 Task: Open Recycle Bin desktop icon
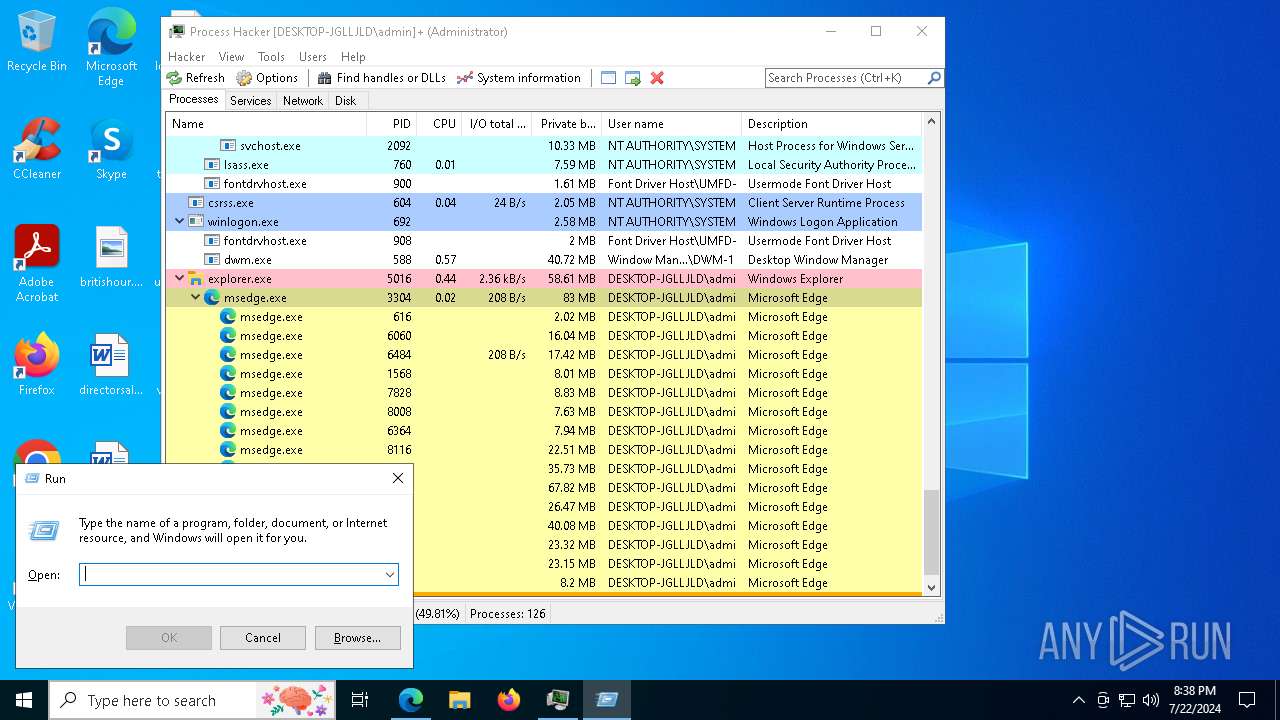37,42
